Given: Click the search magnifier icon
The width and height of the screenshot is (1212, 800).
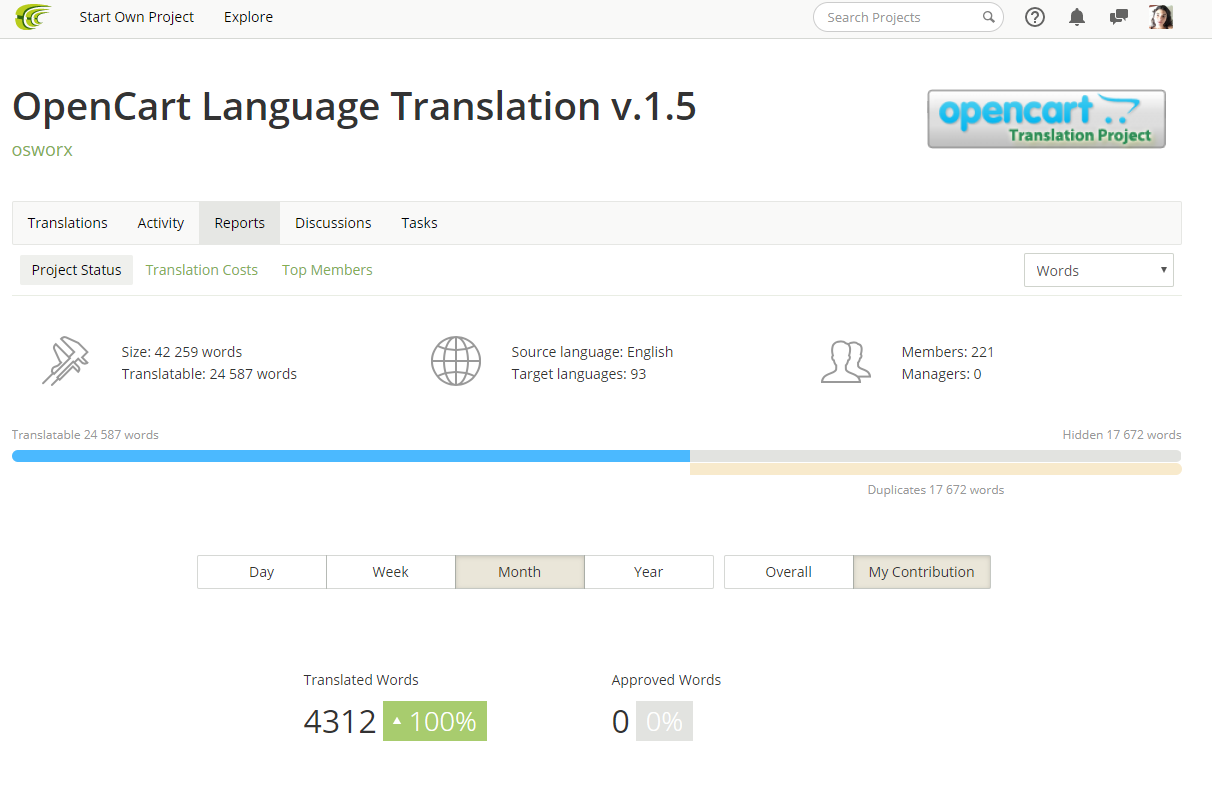Looking at the screenshot, I should (988, 17).
